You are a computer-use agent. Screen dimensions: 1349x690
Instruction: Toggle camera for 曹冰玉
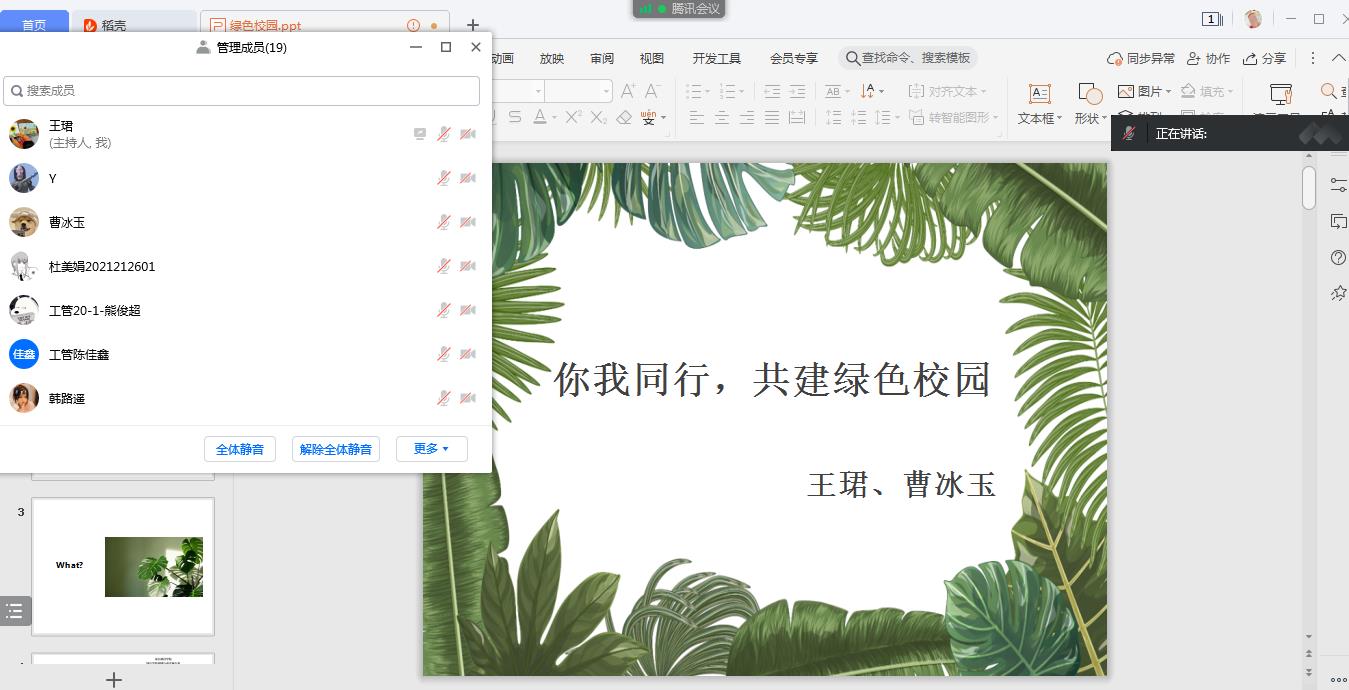(468, 222)
